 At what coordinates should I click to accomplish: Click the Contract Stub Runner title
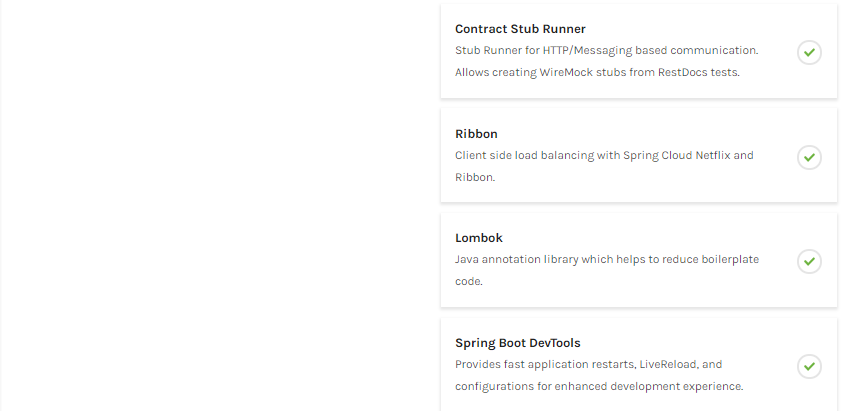coord(520,29)
